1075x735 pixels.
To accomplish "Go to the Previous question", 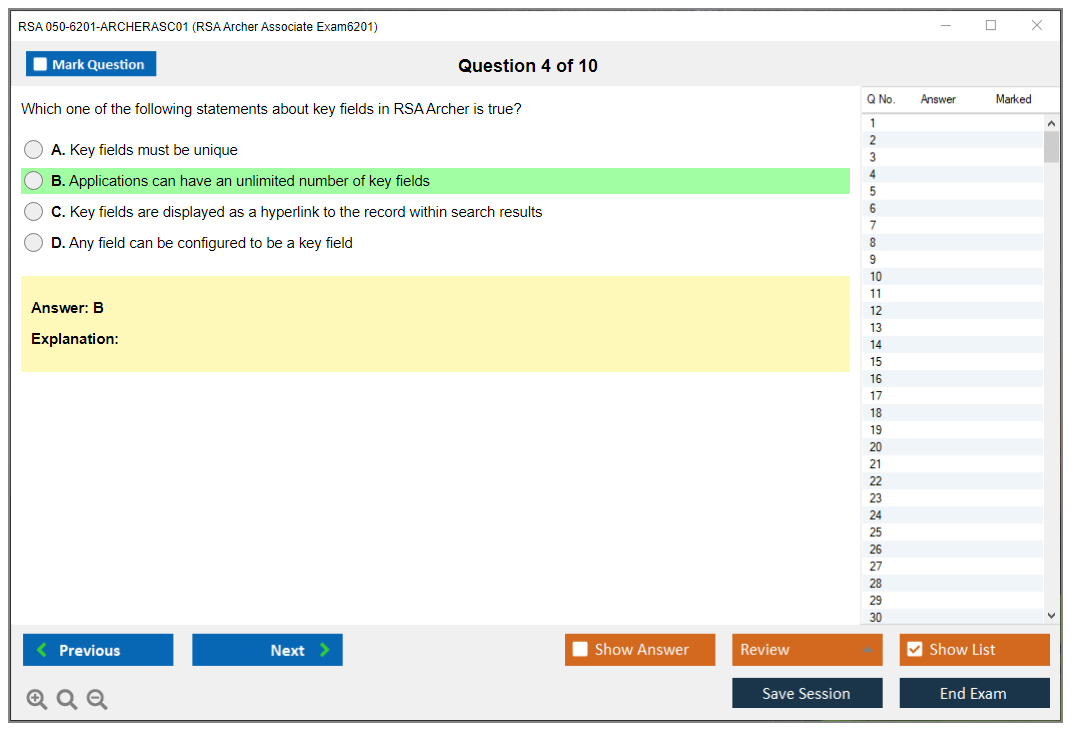I will (x=98, y=650).
